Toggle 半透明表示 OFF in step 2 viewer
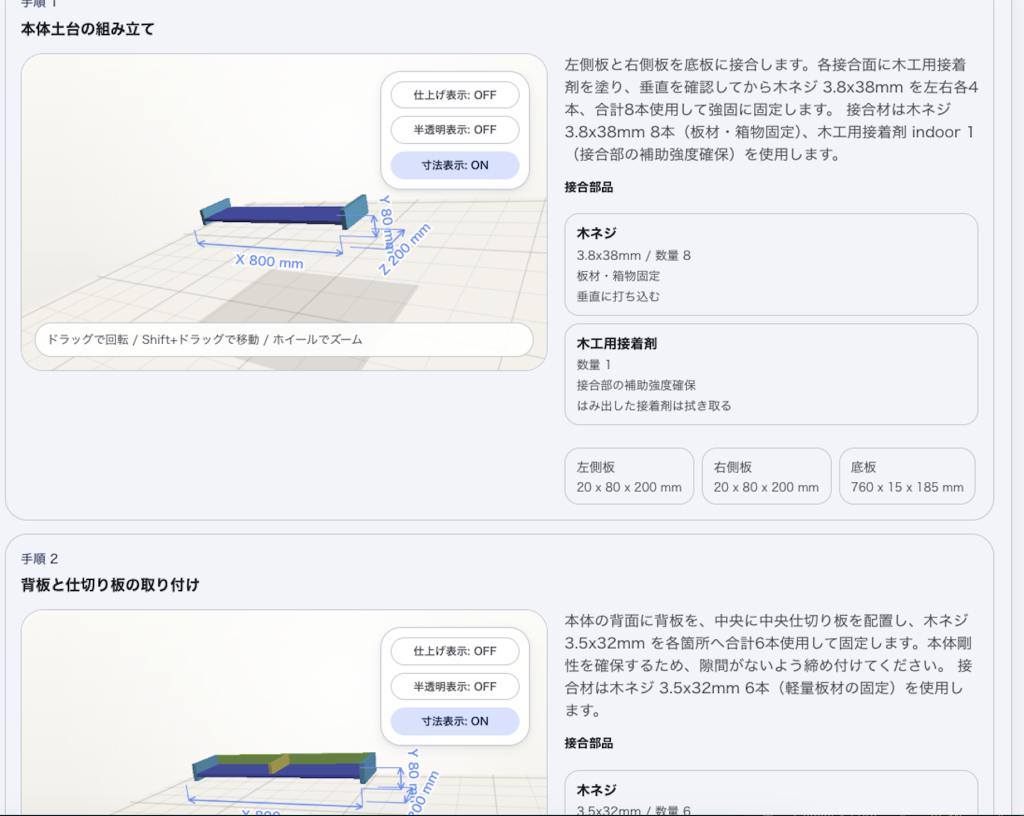This screenshot has width=1024, height=816. click(455, 686)
